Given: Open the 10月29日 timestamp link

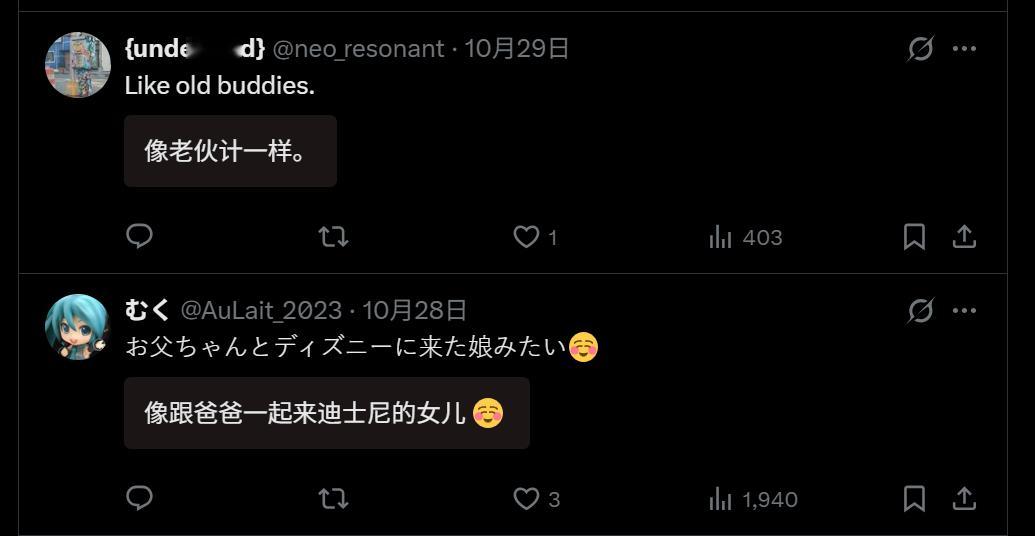Looking at the screenshot, I should point(517,49).
